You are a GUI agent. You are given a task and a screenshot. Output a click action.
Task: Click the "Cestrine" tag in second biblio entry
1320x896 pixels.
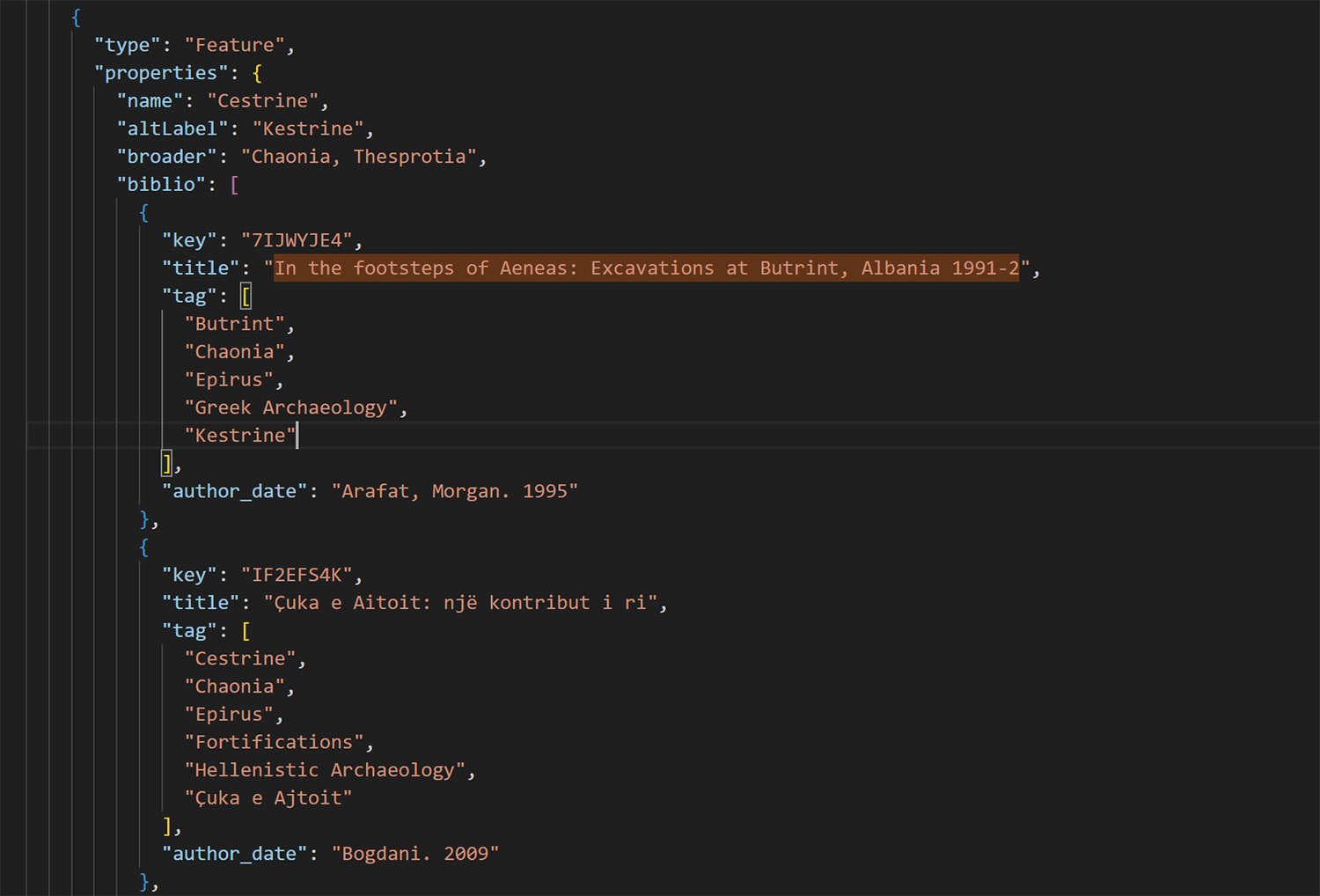tap(240, 658)
